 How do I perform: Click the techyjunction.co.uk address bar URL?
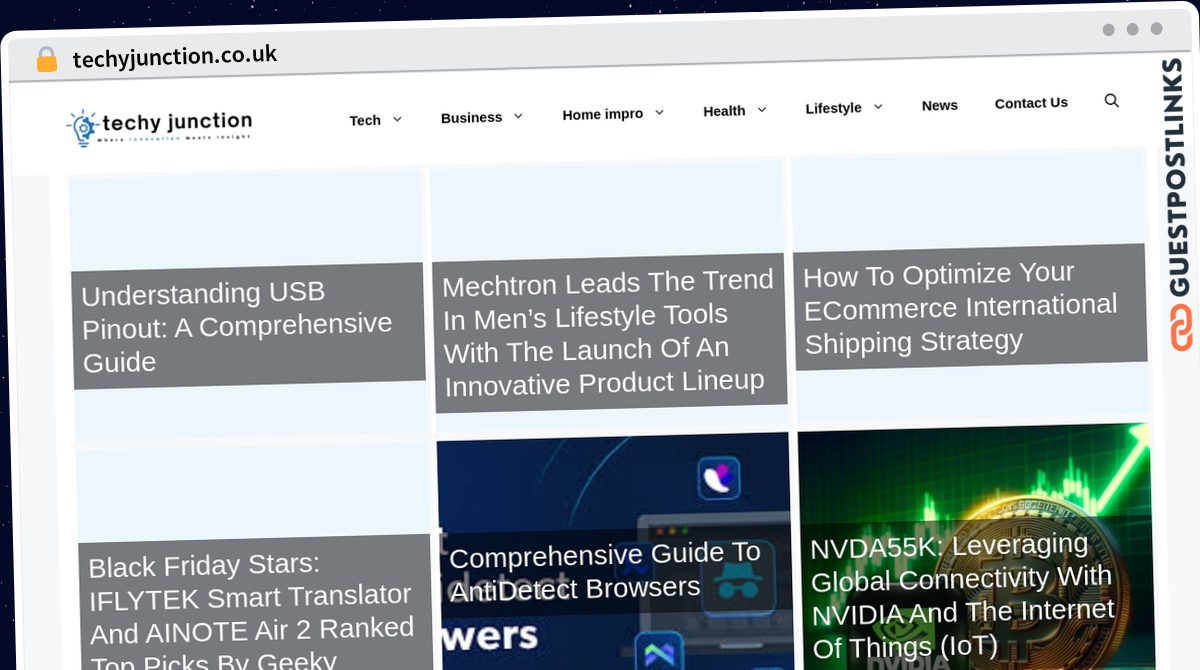(x=175, y=56)
